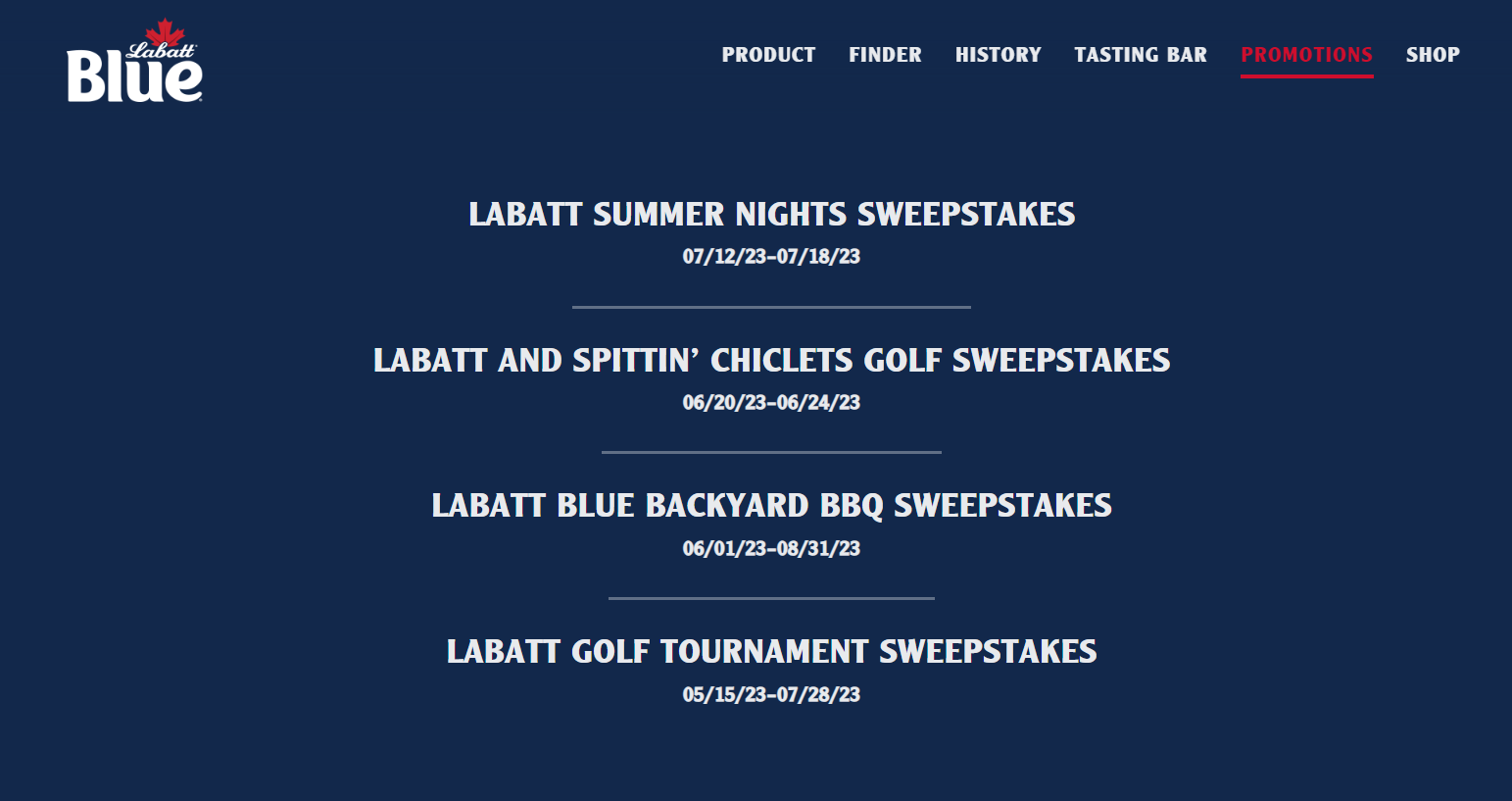Viewport: 1512px width, 801px height.
Task: Go to the TASTING BAR section
Action: click(1140, 55)
